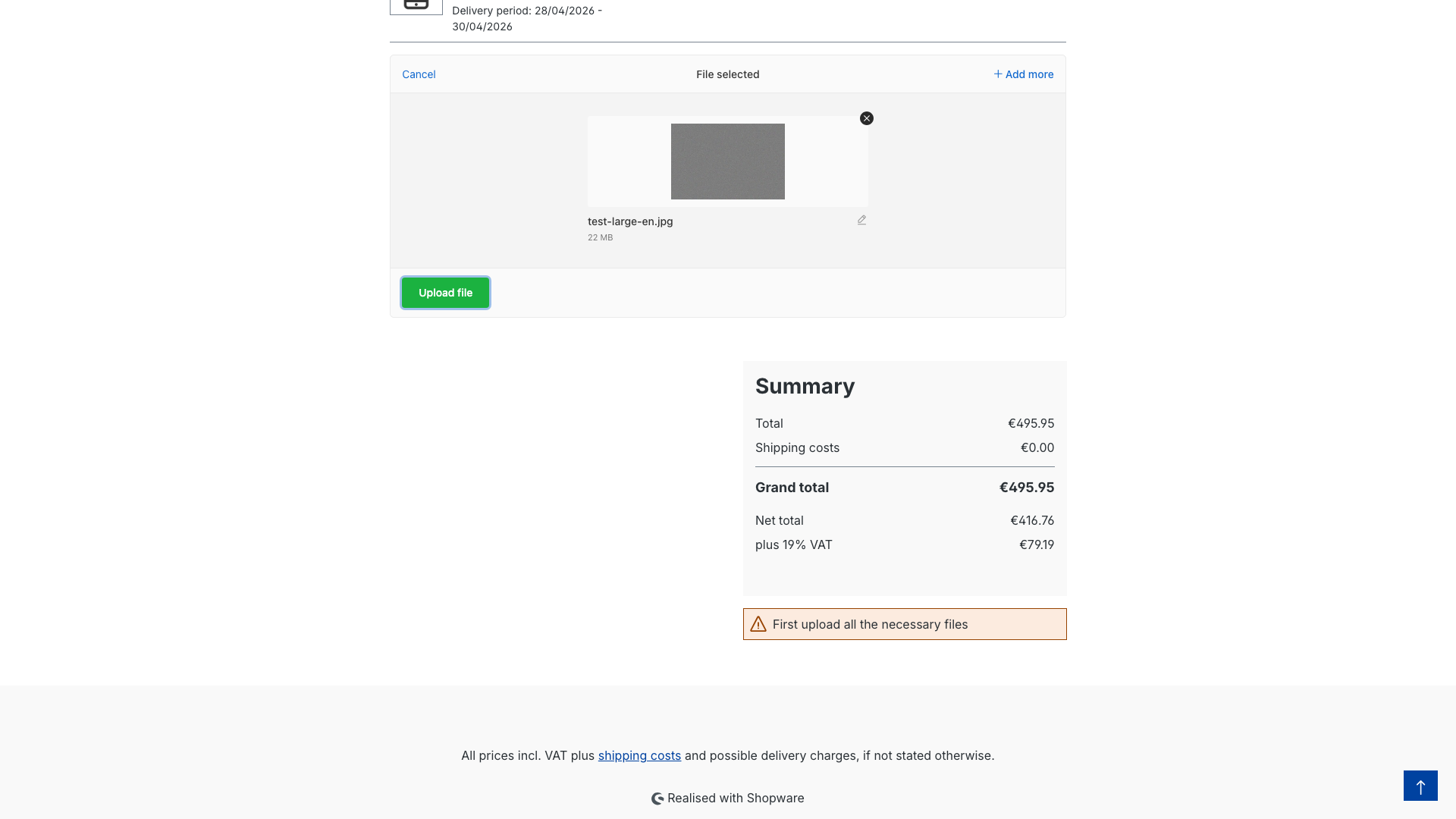This screenshot has width=1456, height=819.
Task: Click the Grand total amount €495.95
Action: tap(1027, 488)
